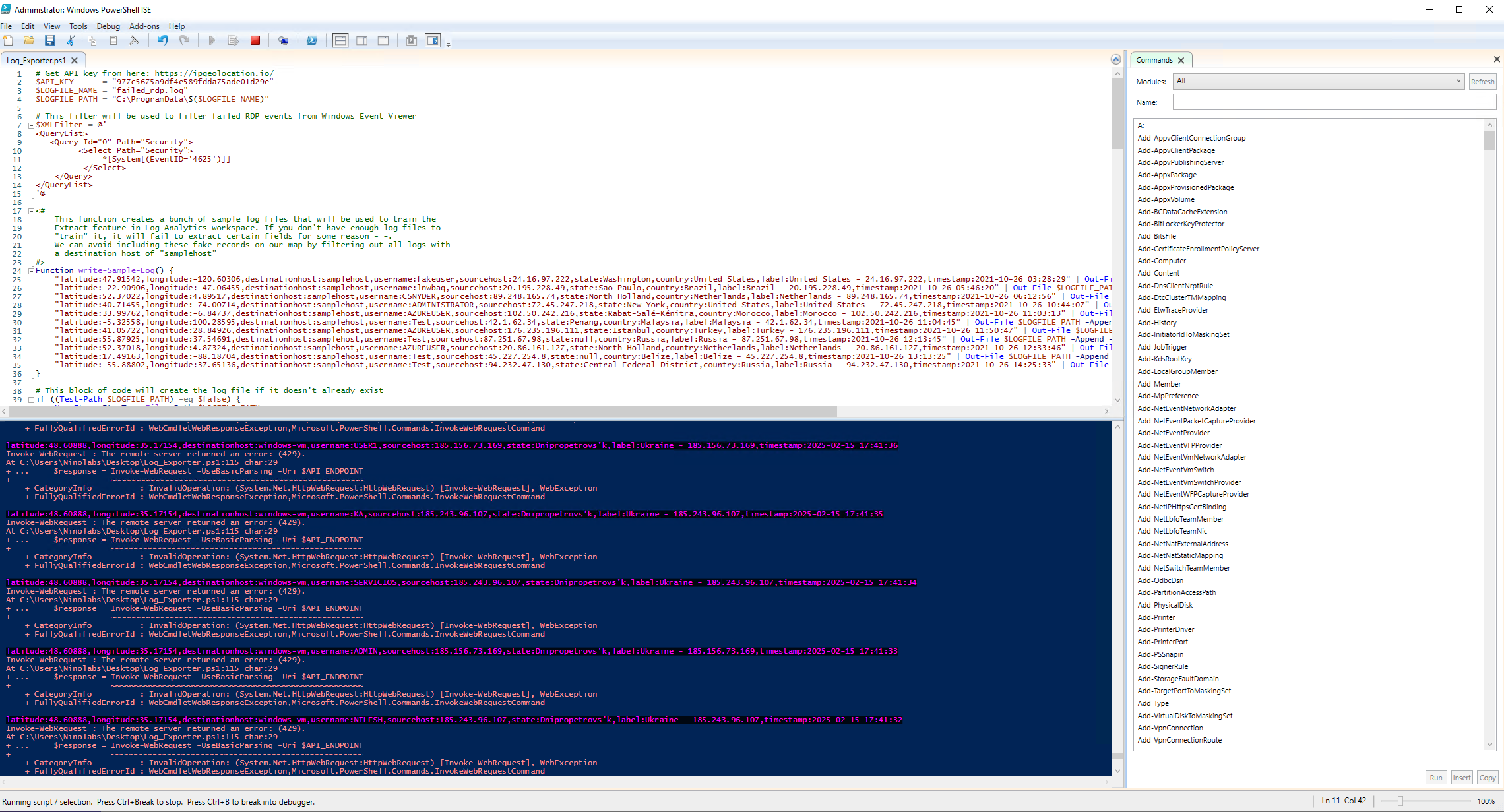Collapse comment block fold at line 17
The image size is (1504, 812).
click(30, 211)
